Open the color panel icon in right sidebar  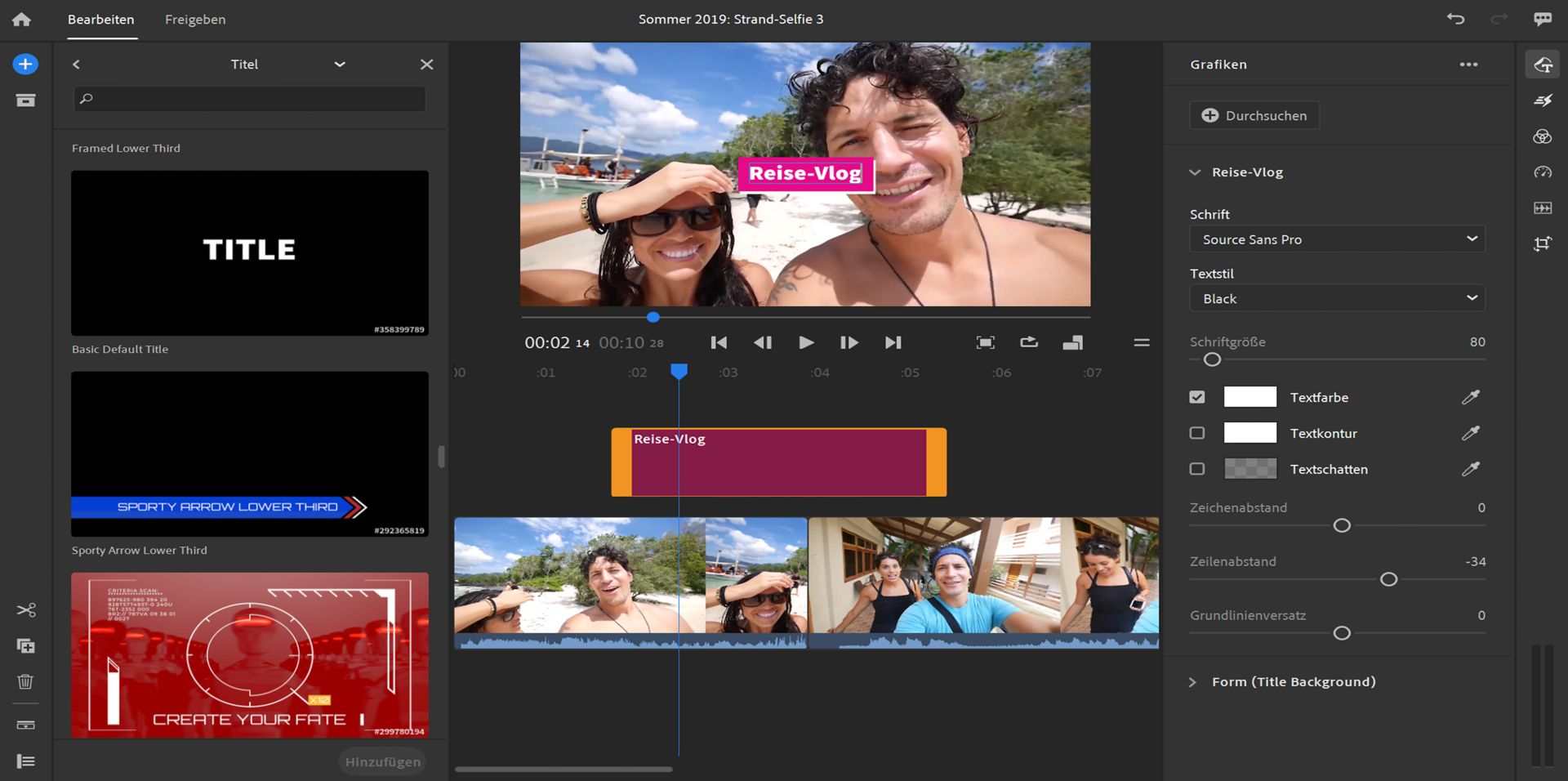(1542, 136)
